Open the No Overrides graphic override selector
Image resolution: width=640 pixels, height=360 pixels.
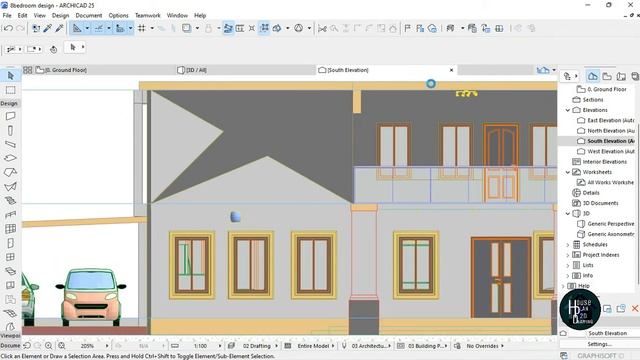pyautogui.click(x=482, y=346)
